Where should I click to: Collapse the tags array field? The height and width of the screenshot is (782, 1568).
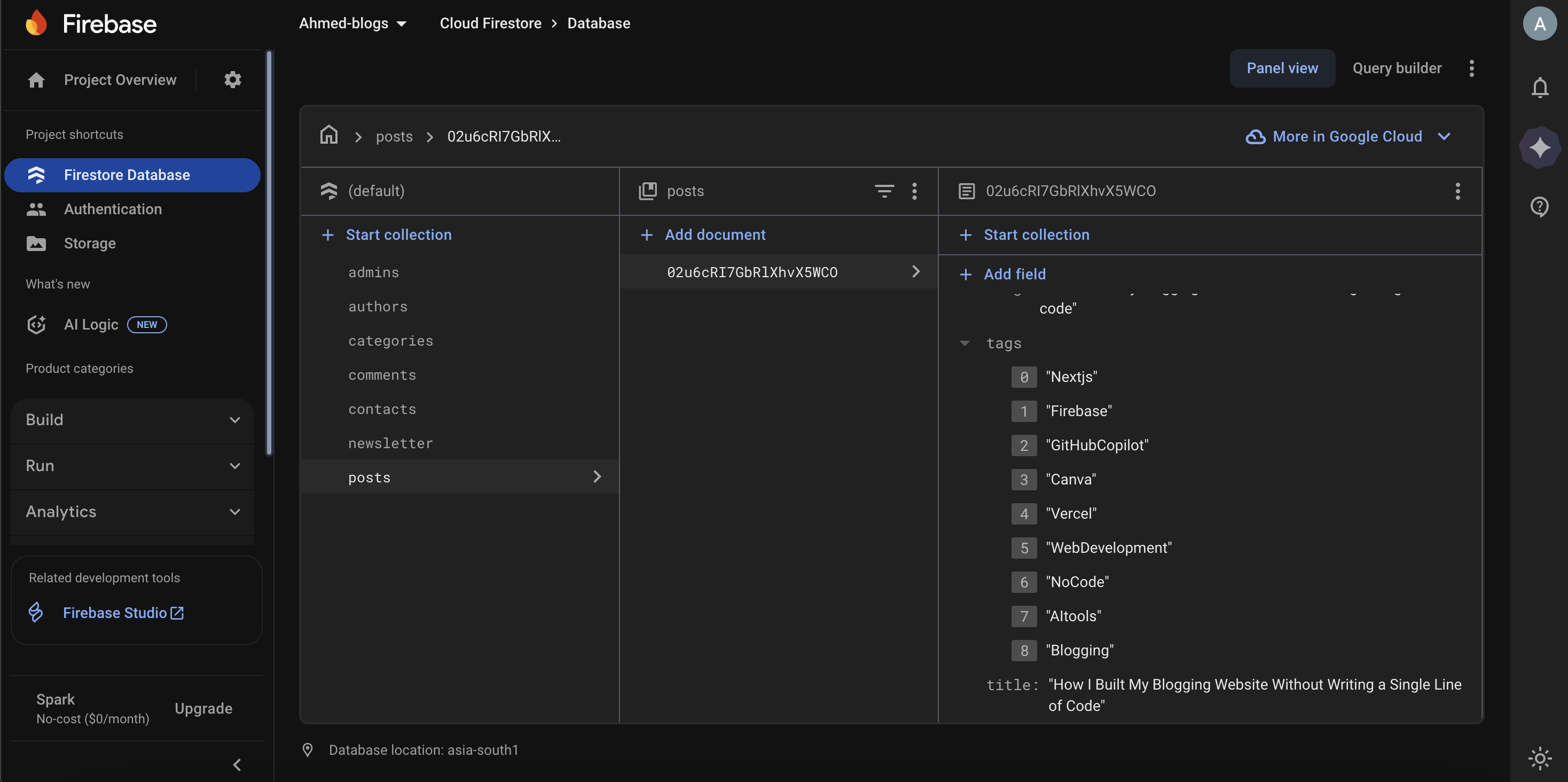965,343
